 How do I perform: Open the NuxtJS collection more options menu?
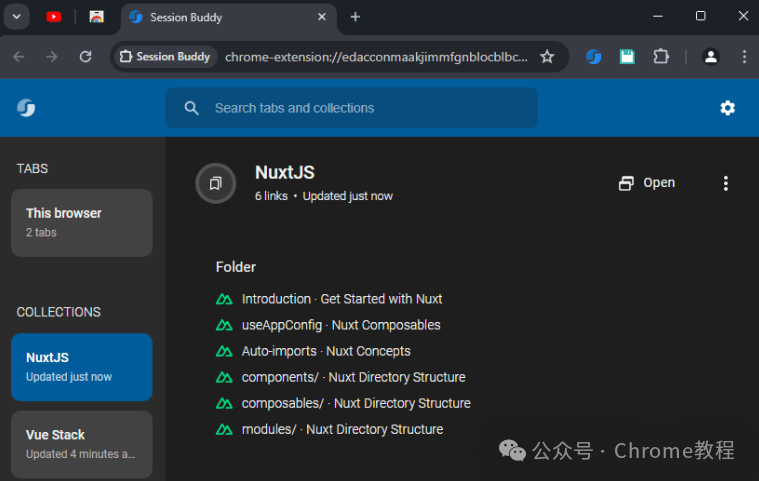726,183
